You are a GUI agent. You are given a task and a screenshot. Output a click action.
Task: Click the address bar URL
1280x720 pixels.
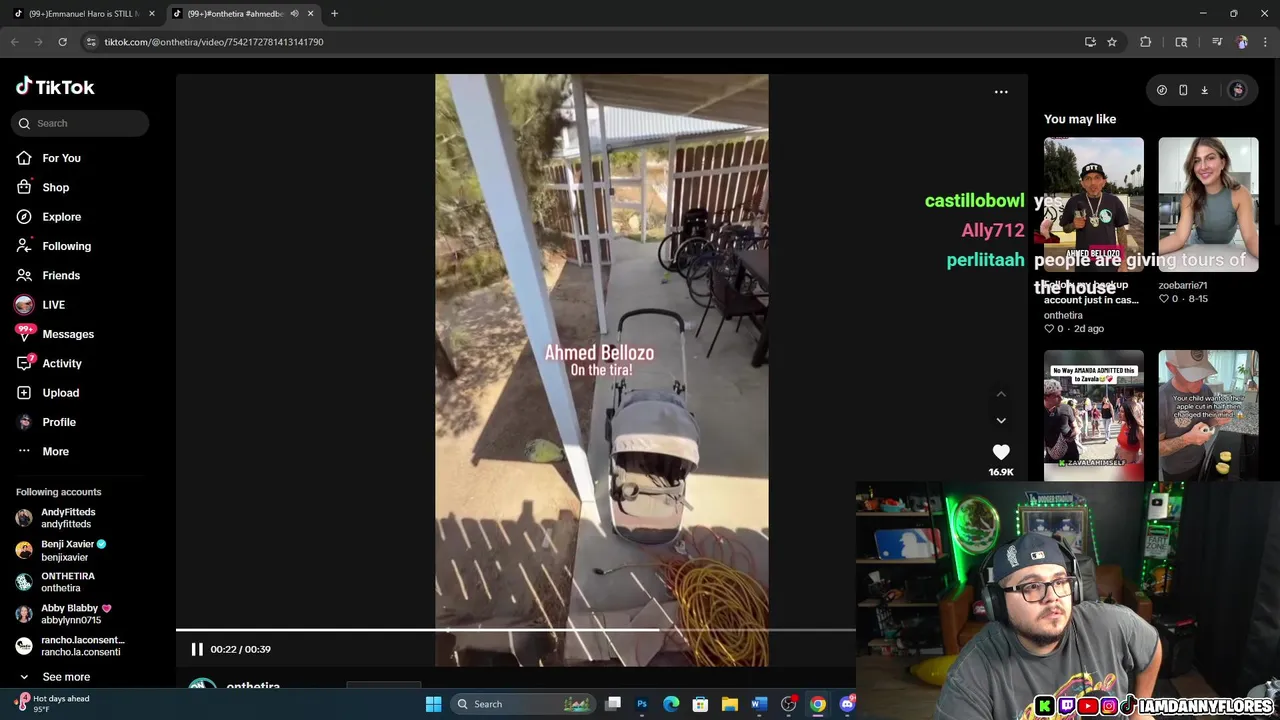click(x=214, y=42)
